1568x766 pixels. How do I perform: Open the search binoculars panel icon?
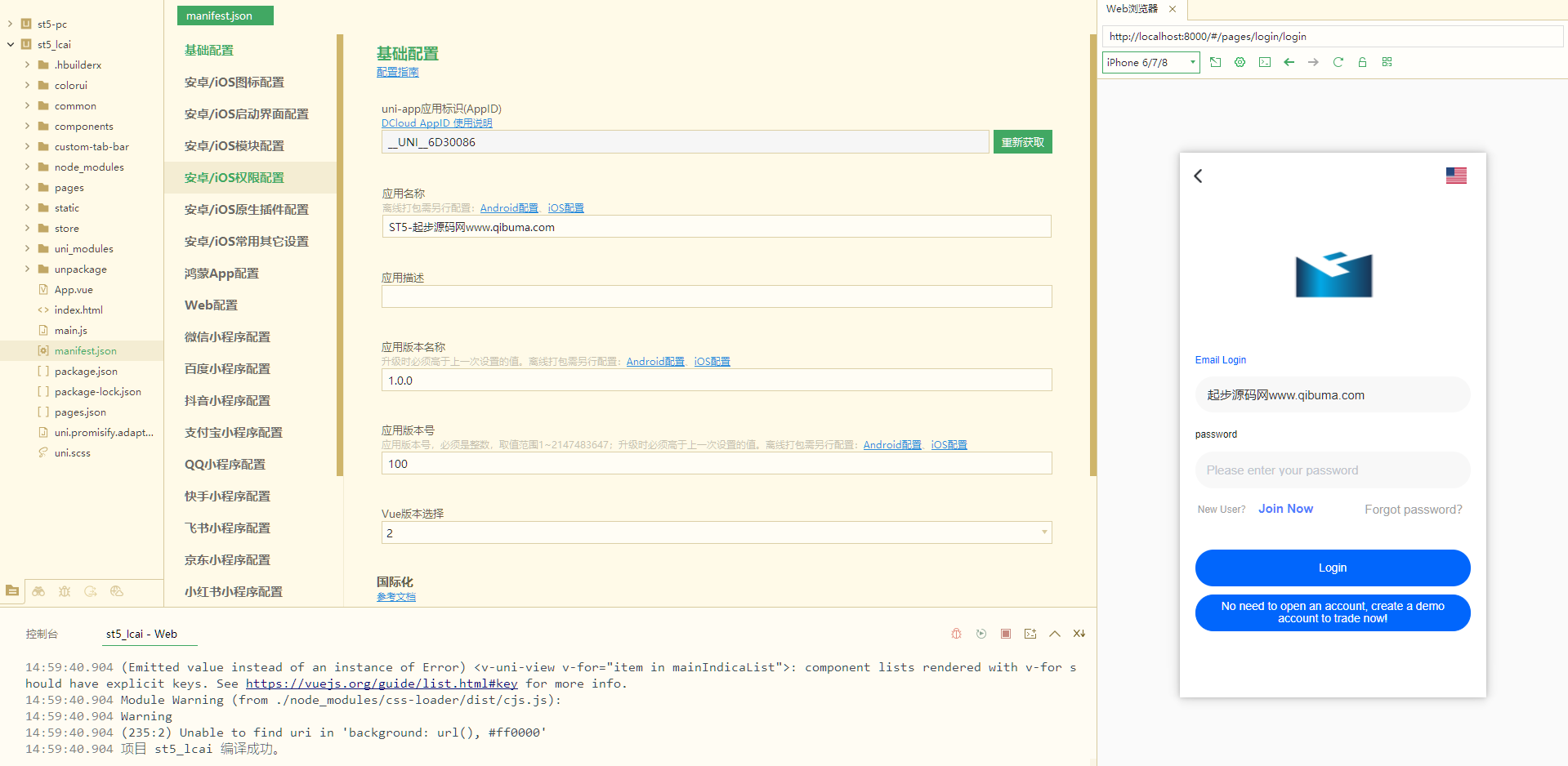38,591
